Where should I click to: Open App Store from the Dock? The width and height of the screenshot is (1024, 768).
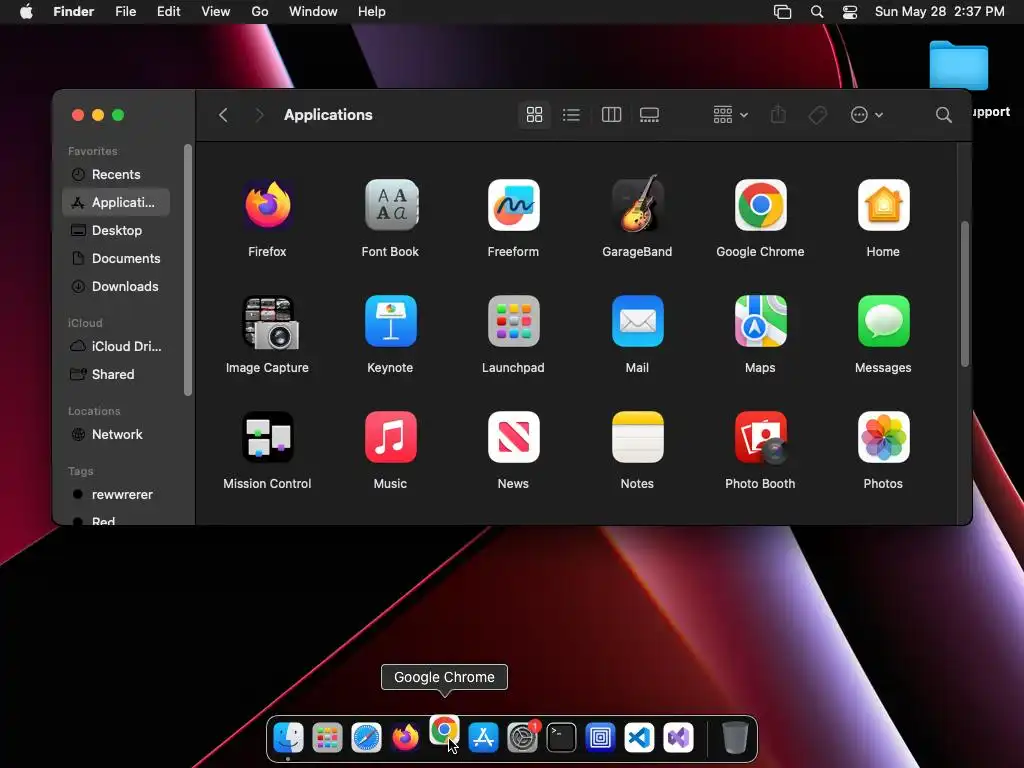483,738
